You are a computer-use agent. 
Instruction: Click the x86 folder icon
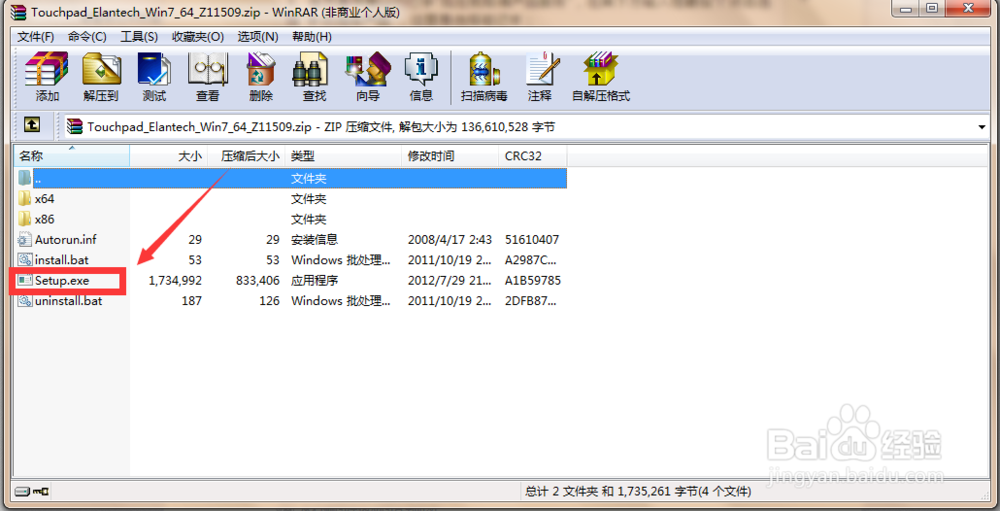click(25, 219)
